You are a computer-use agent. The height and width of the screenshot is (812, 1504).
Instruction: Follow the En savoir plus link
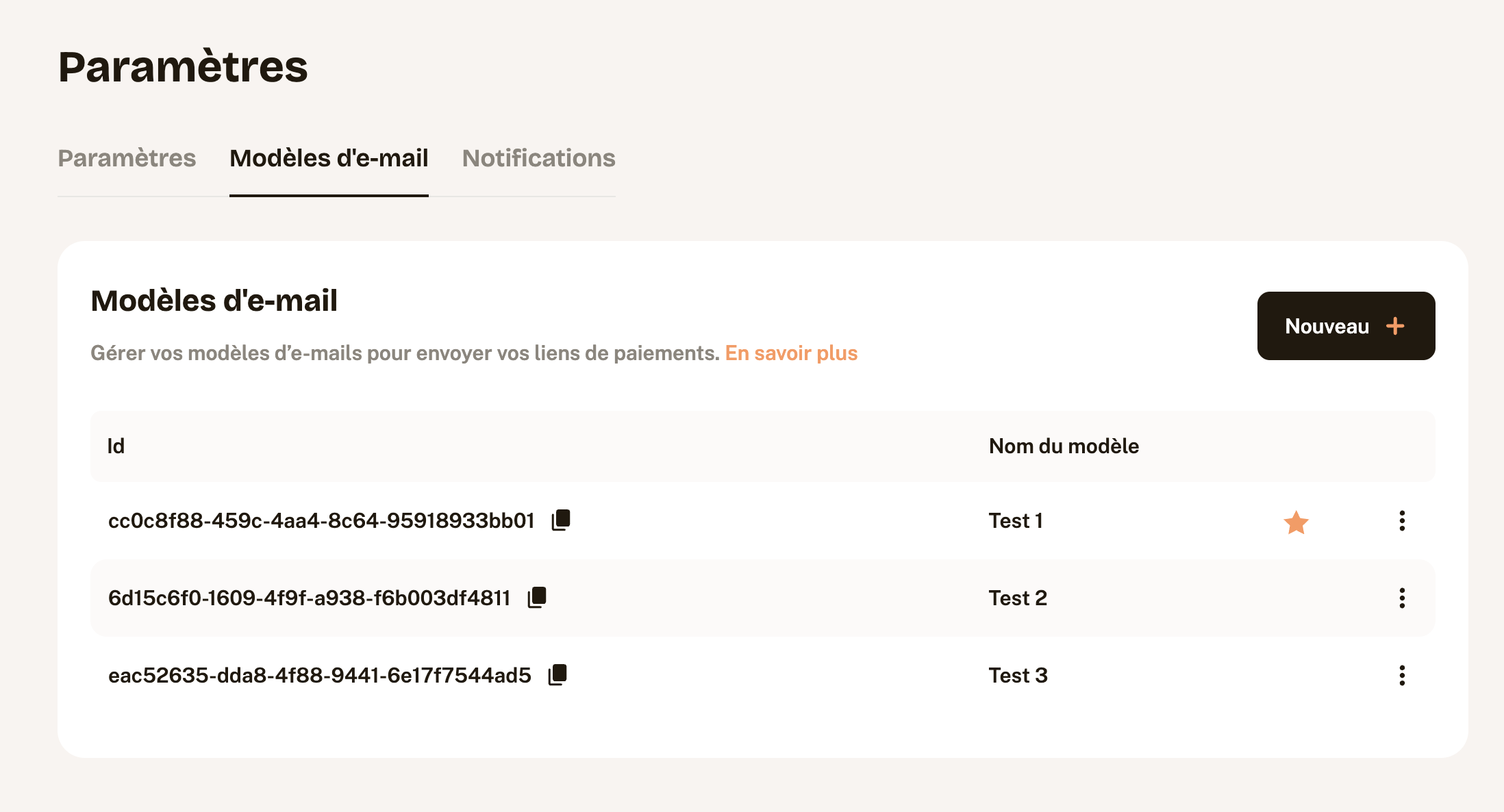click(x=791, y=353)
